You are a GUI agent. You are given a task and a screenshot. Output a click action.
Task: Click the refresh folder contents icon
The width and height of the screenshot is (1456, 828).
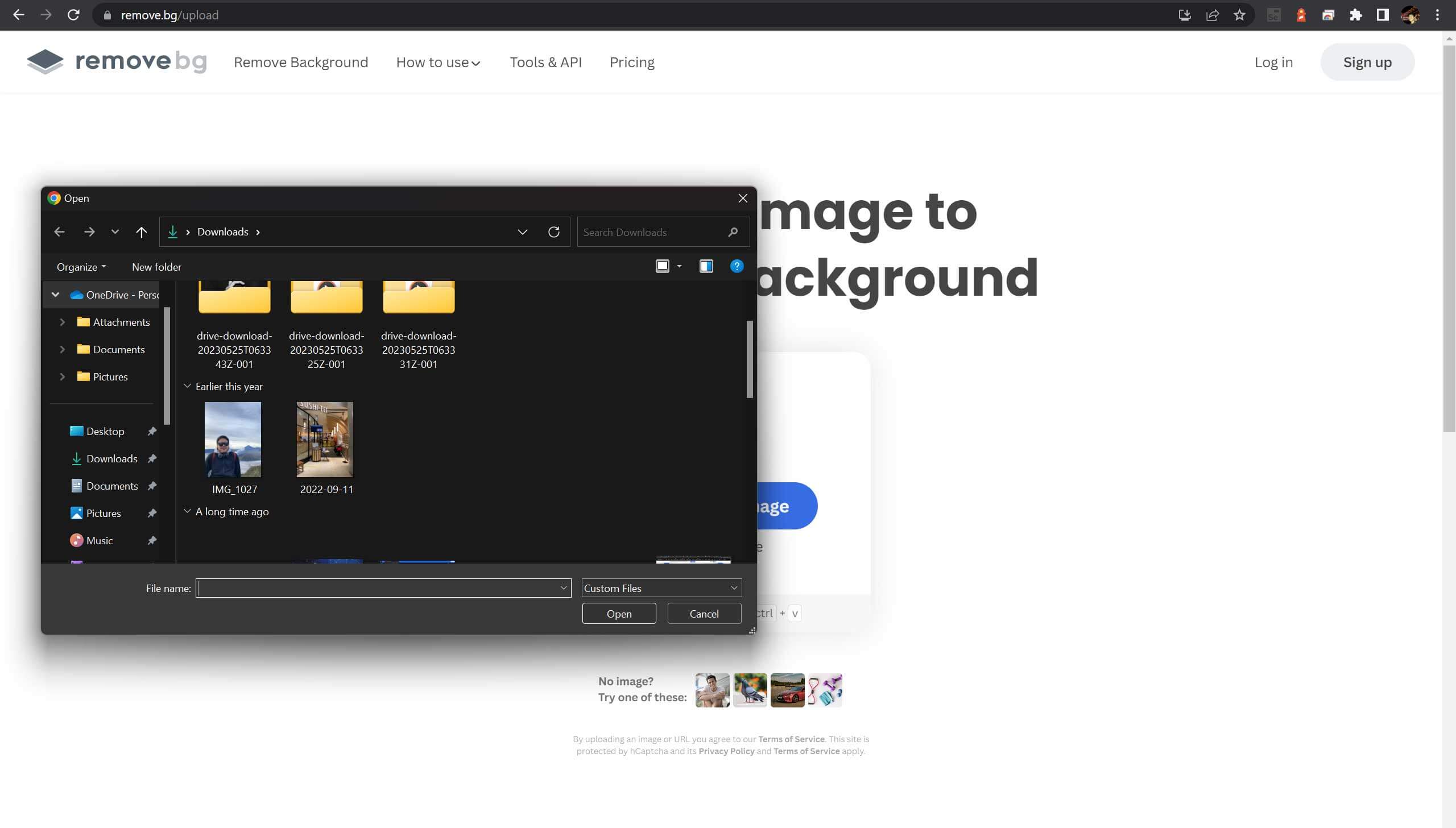pos(553,232)
